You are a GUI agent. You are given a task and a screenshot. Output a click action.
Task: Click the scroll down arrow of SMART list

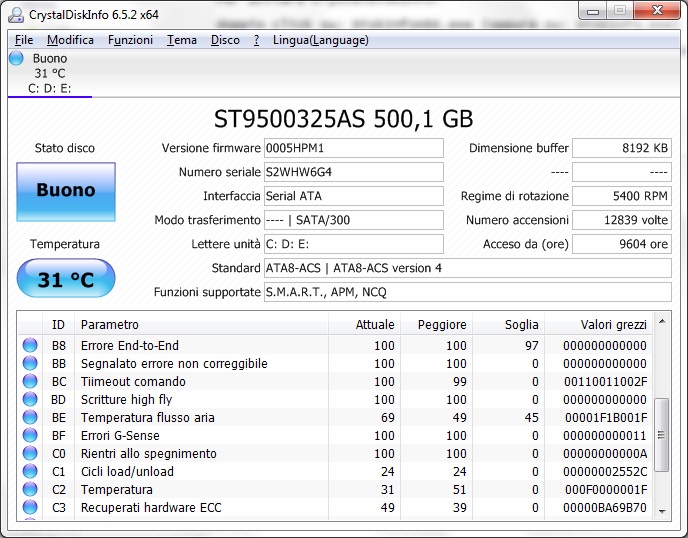[662, 511]
